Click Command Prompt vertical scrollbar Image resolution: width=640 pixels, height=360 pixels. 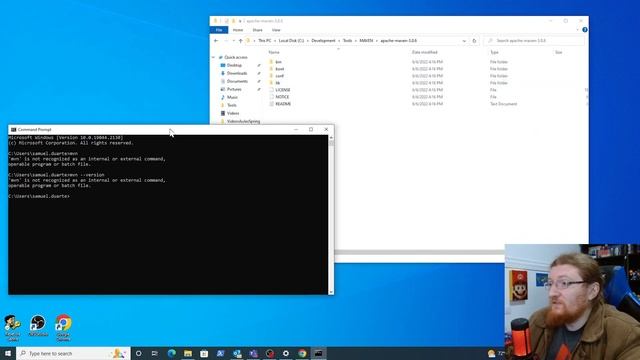(x=331, y=215)
